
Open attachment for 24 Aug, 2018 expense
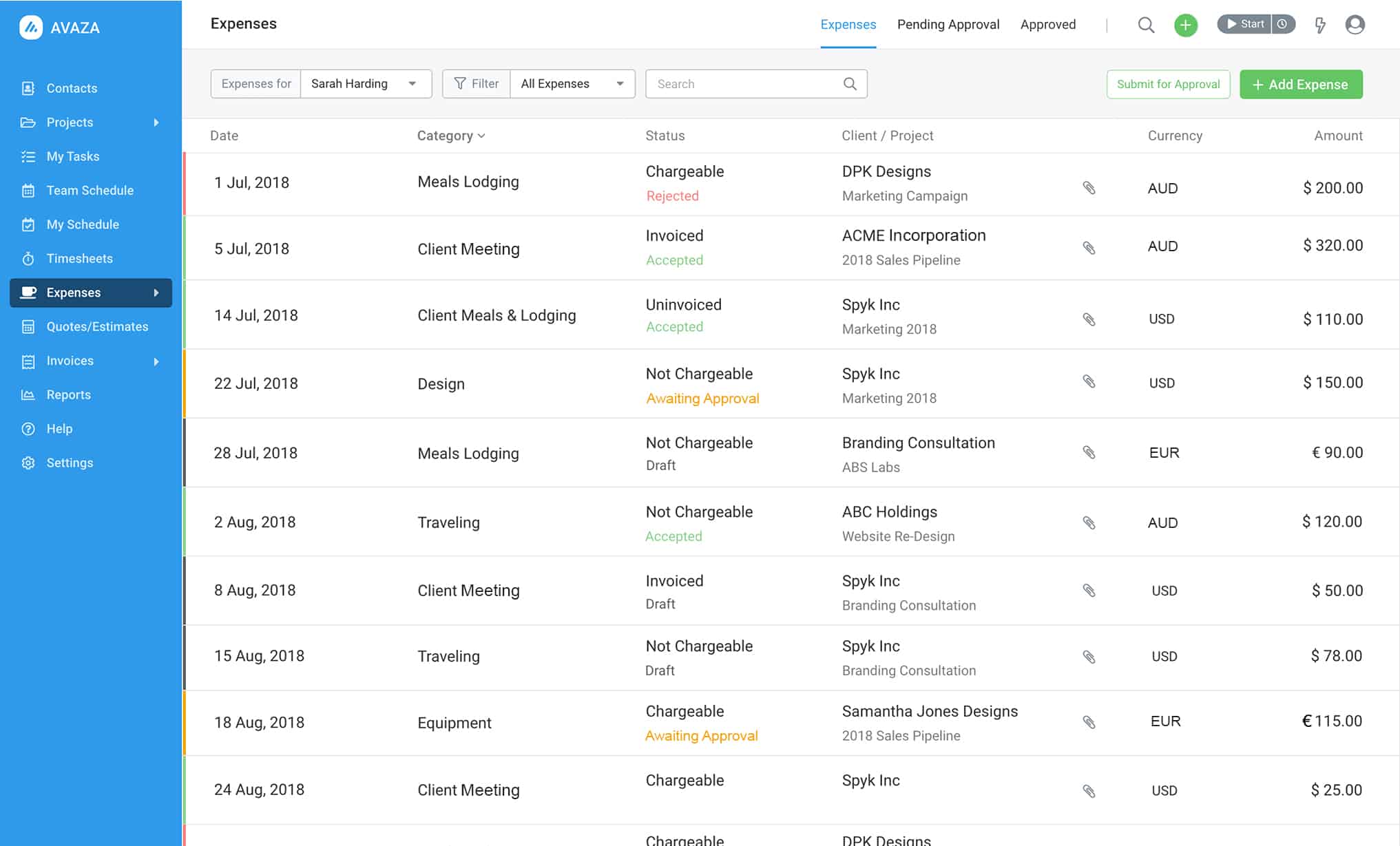coord(1089,791)
